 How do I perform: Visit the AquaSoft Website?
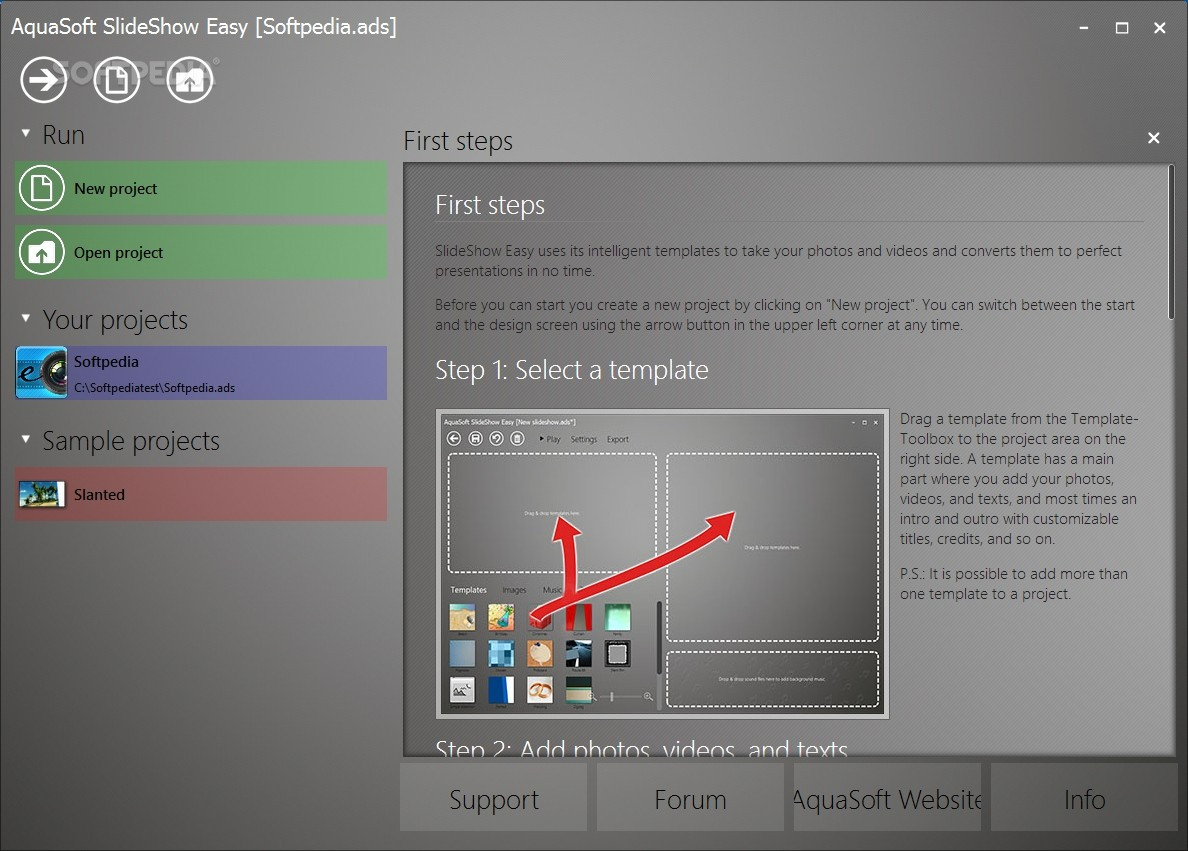[887, 797]
